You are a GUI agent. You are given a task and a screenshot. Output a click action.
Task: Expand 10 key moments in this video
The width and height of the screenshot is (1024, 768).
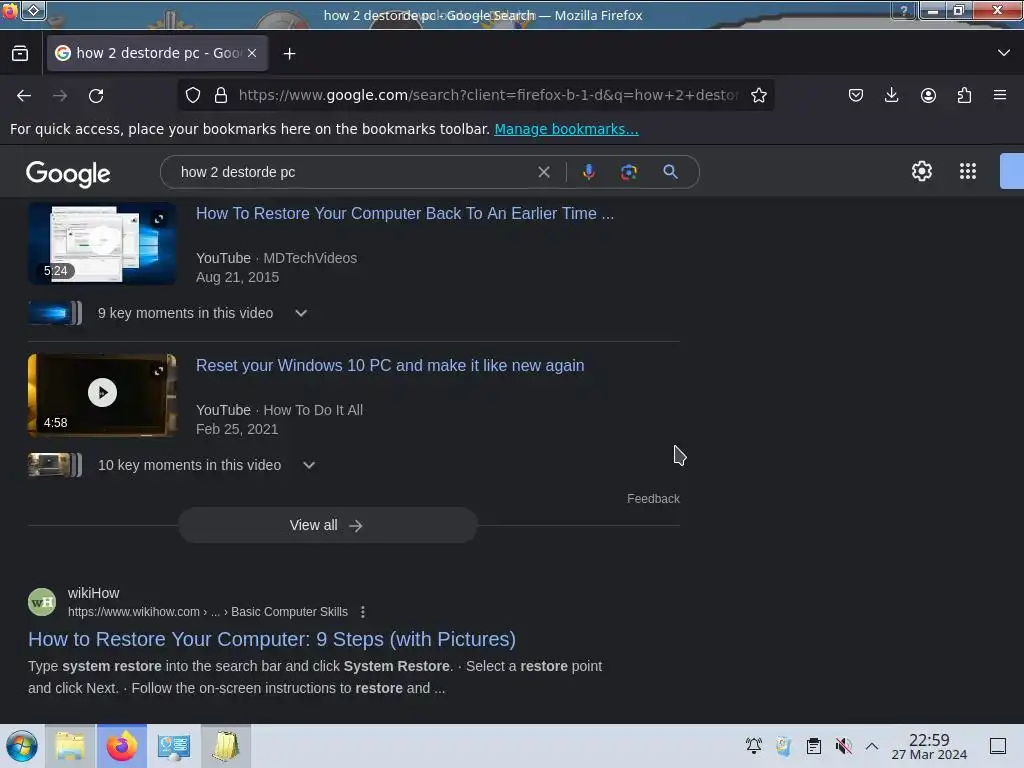click(309, 465)
